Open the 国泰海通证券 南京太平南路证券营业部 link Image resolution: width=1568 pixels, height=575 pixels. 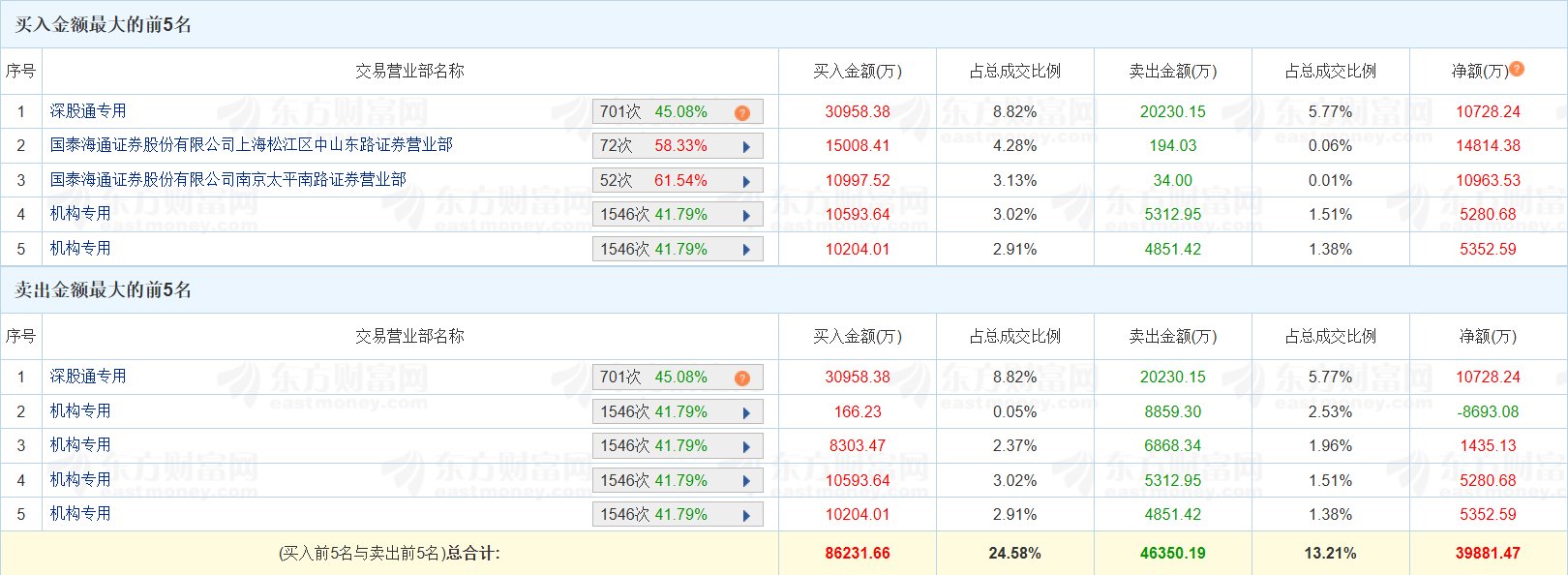227,180
